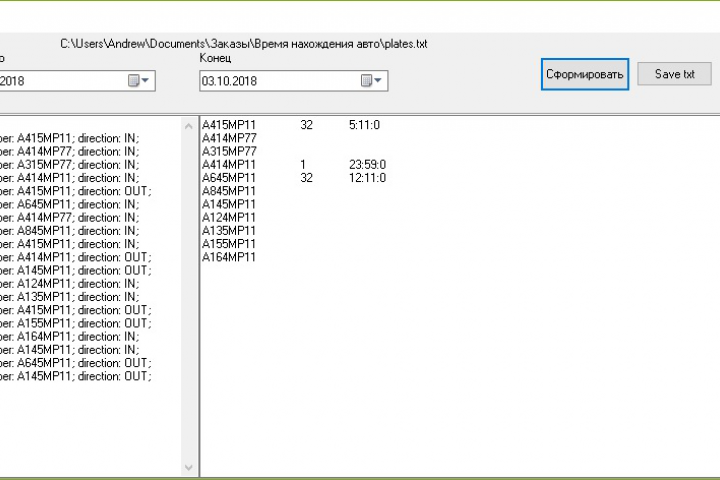Viewport: 720px width, 480px height.
Task: Click log line A315MP77 direction IN
Action: [69, 165]
